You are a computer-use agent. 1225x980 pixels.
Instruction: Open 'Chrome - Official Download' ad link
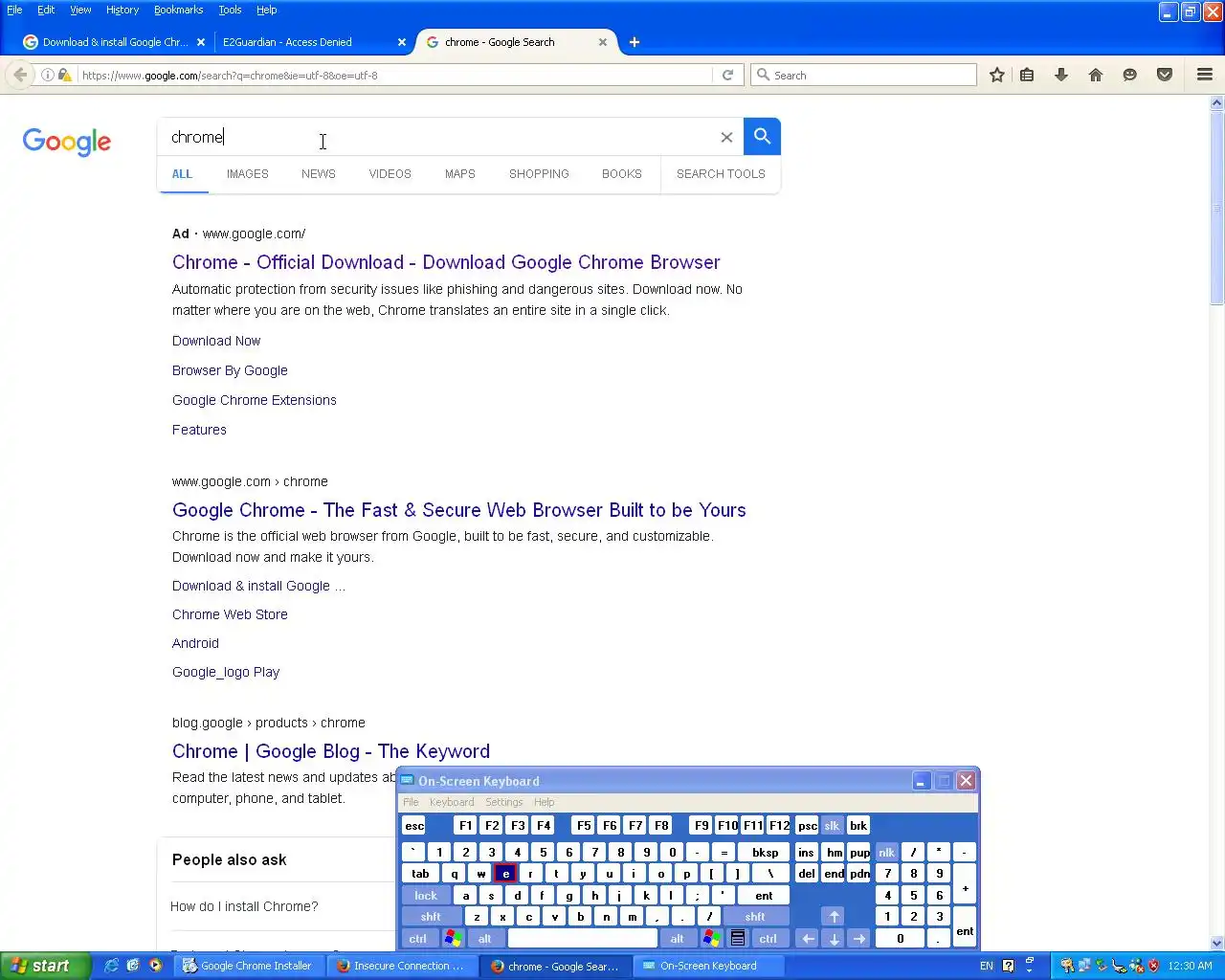[446, 262]
